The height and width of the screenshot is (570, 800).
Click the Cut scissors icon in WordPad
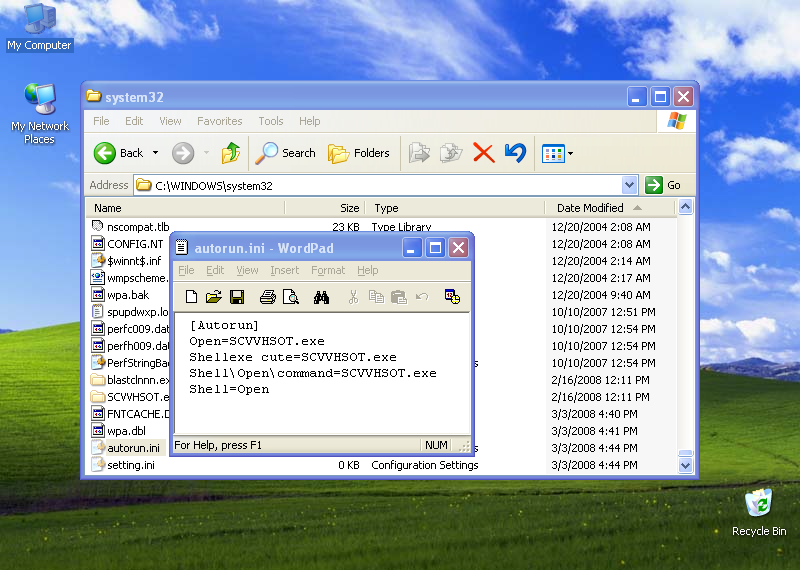[x=353, y=297]
